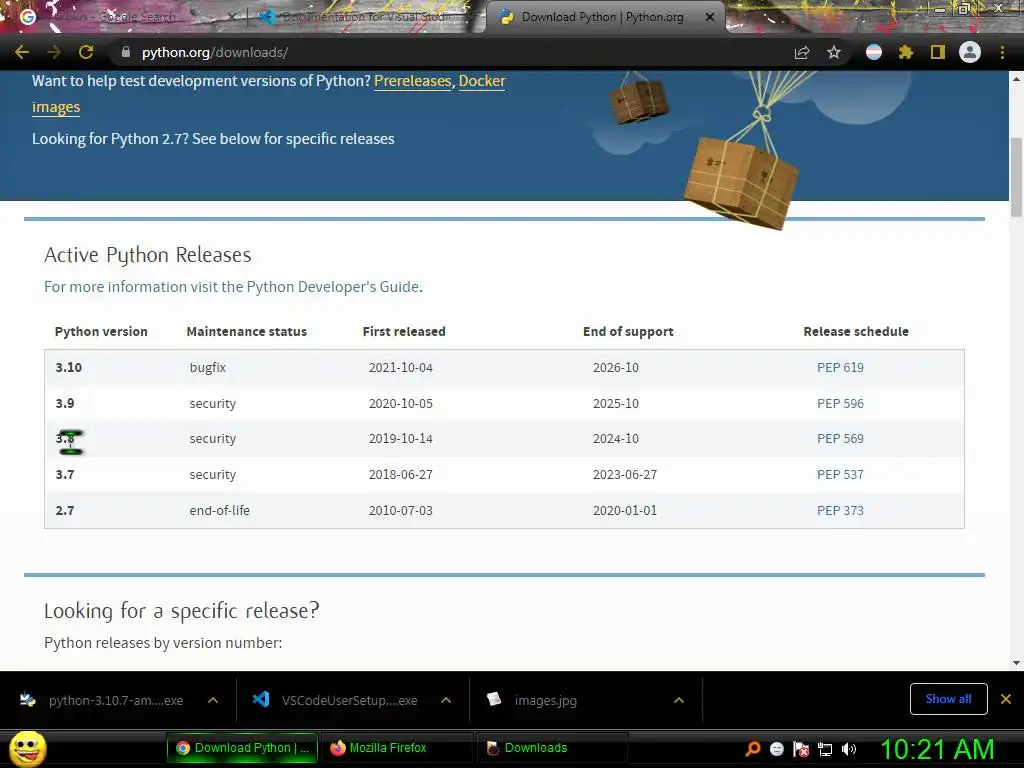Select Download Python taskbar item
The height and width of the screenshot is (768, 1024).
242,748
